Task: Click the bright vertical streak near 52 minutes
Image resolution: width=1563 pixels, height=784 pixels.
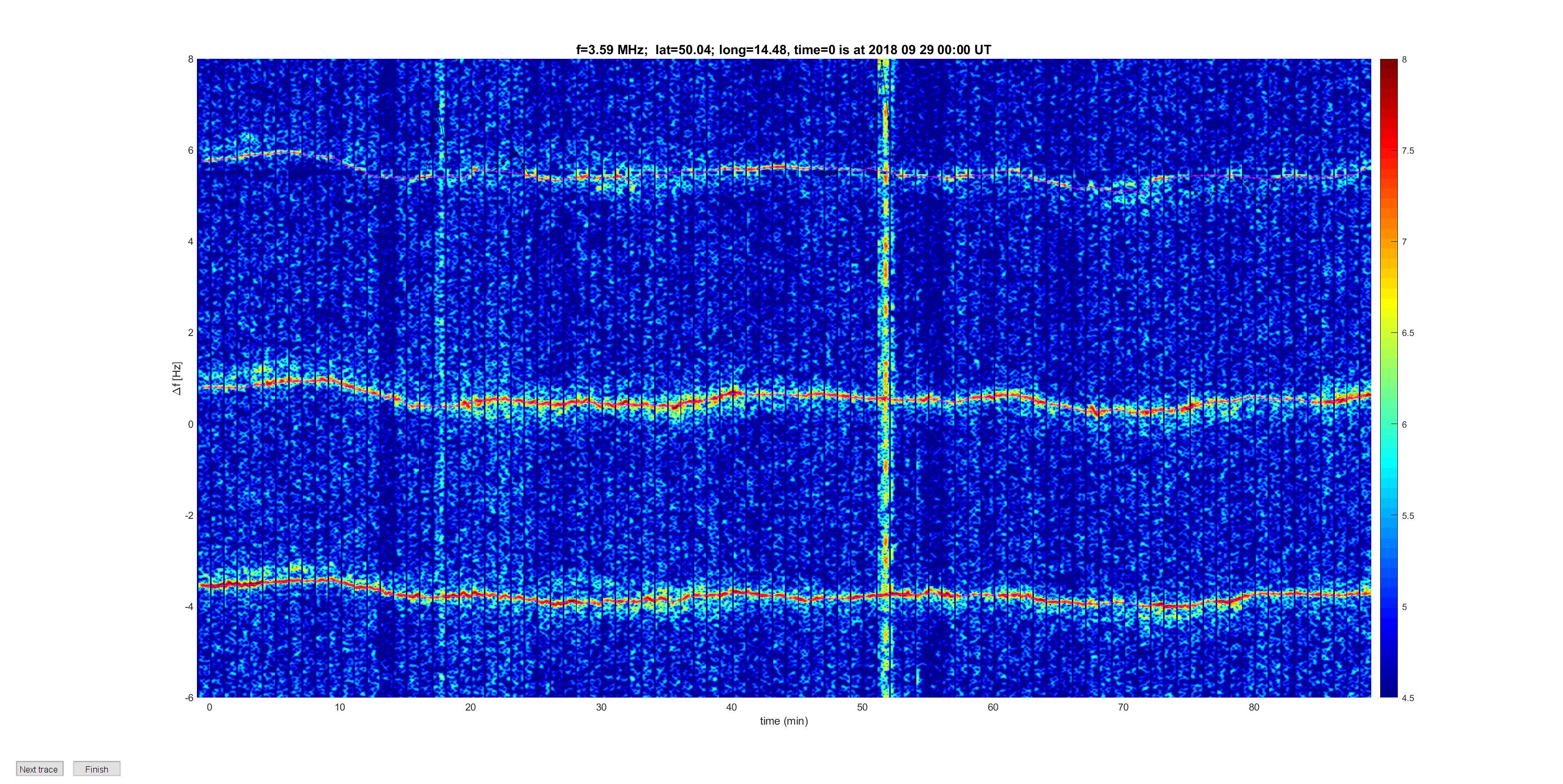Action: pos(885,378)
